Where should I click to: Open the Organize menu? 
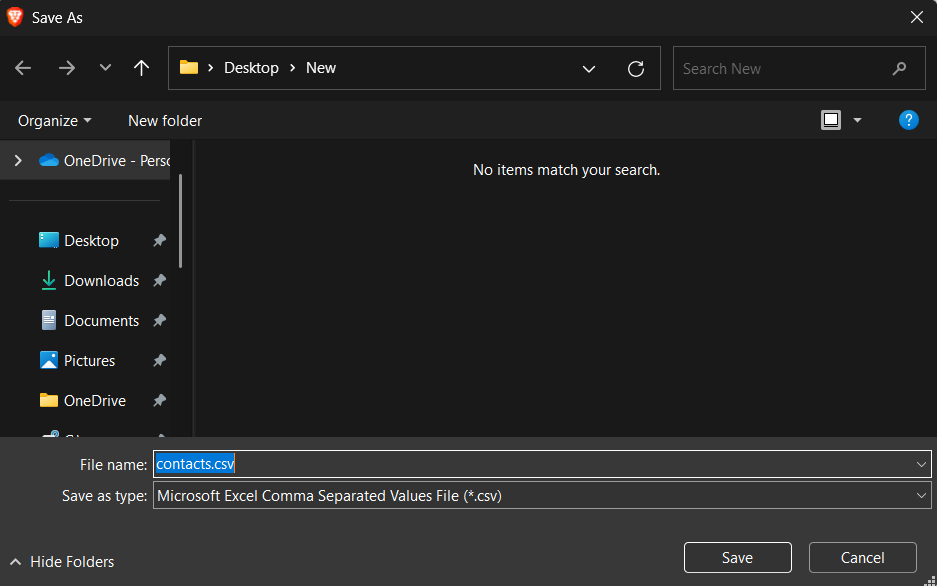pyautogui.click(x=54, y=120)
